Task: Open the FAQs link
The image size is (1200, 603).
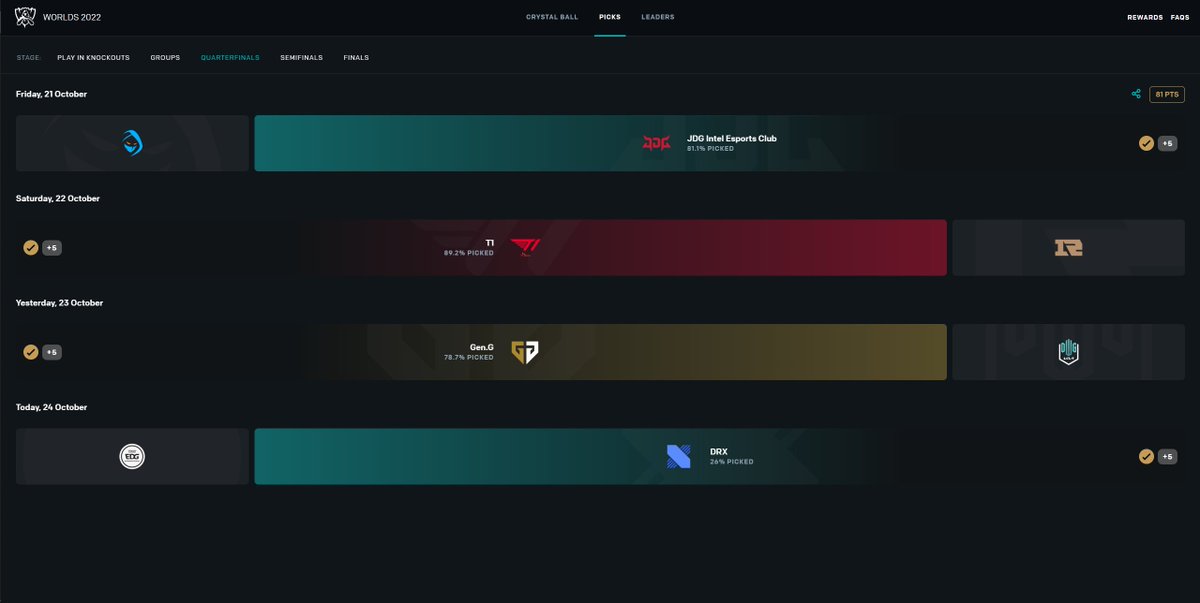Action: (x=1180, y=18)
